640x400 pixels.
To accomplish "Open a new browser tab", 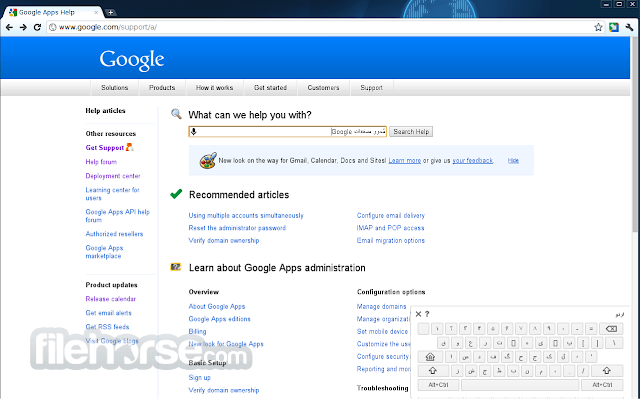I will [x=110, y=13].
